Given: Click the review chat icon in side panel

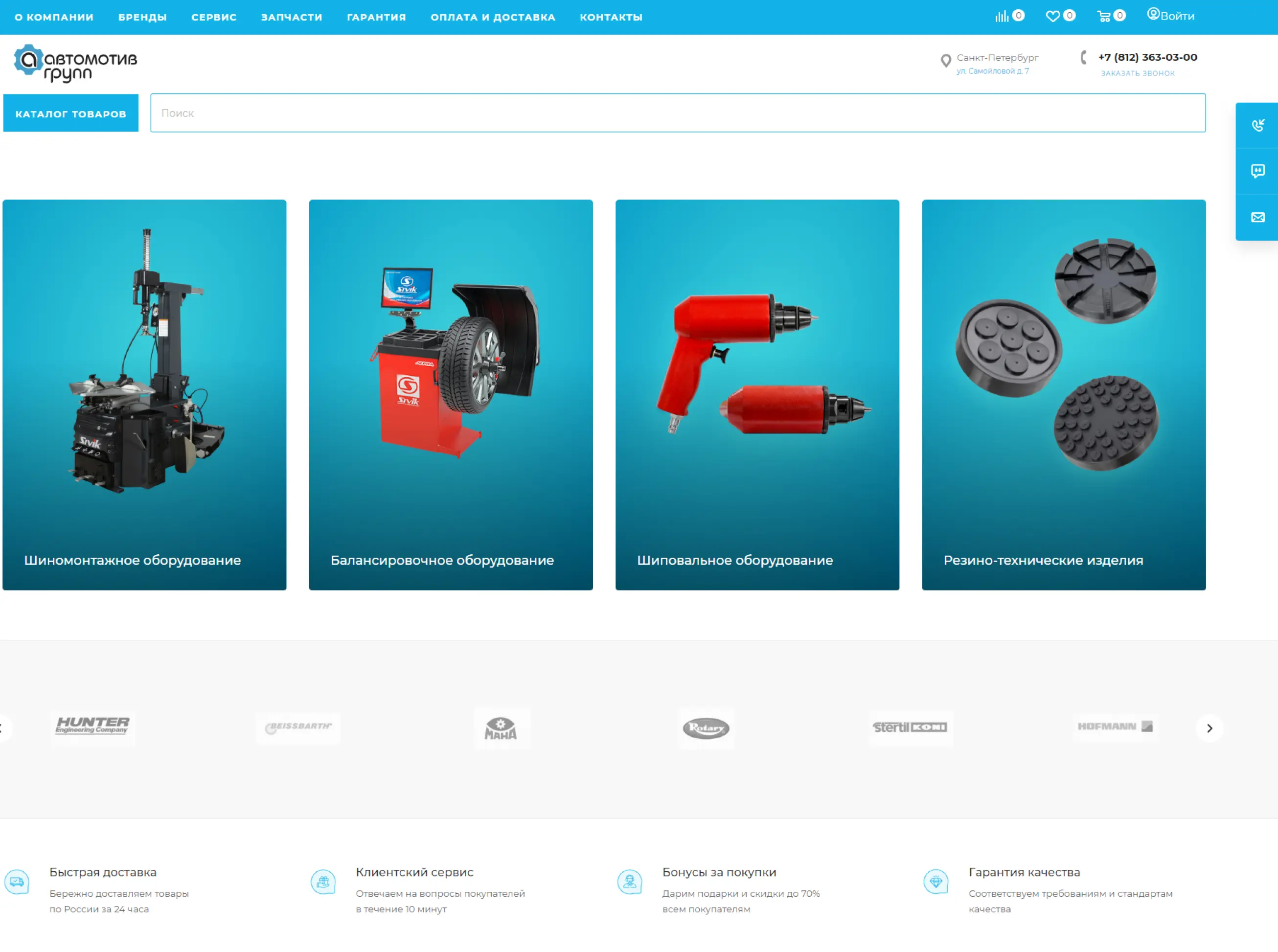Looking at the screenshot, I should point(1257,171).
